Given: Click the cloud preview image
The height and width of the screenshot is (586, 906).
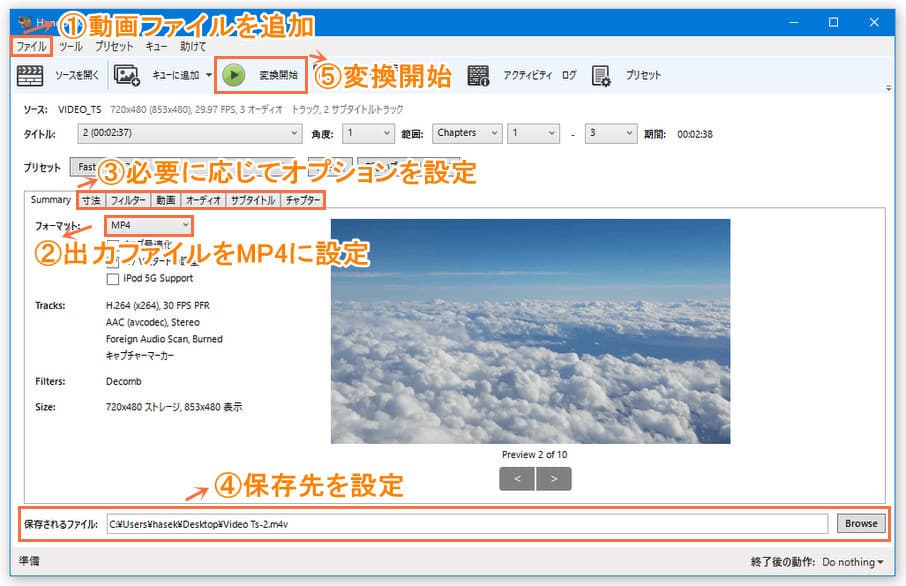Looking at the screenshot, I should point(530,331).
